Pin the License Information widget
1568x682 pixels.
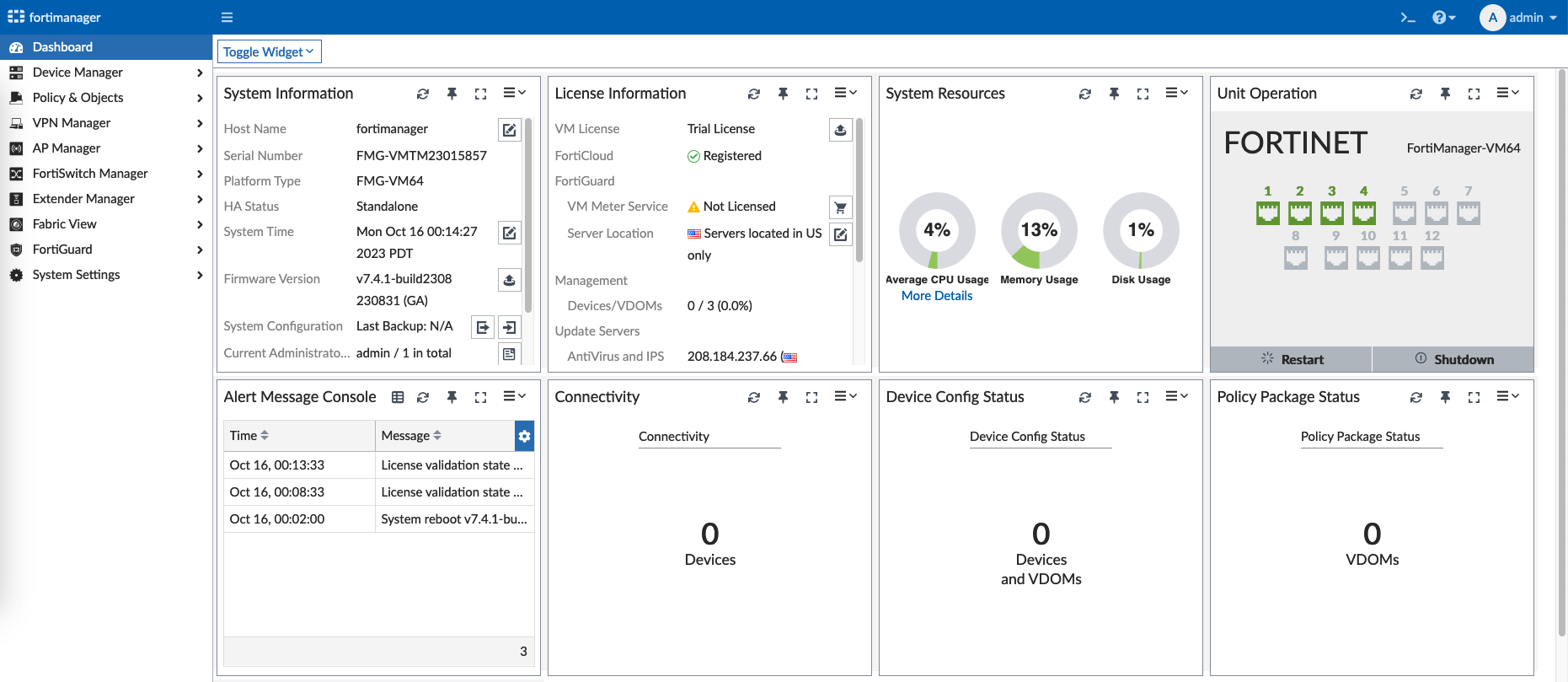tap(783, 94)
